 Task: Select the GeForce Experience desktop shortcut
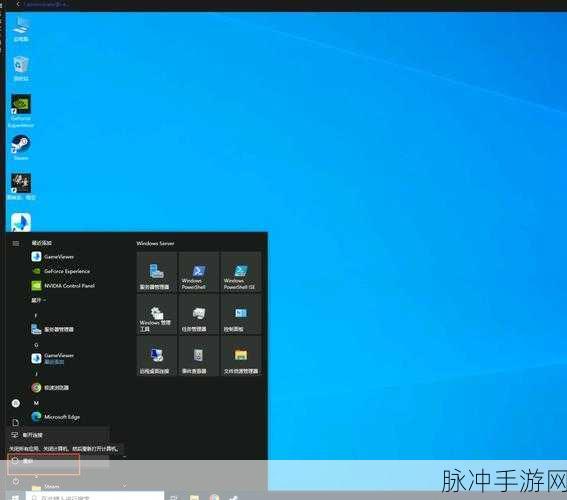tap(21, 111)
